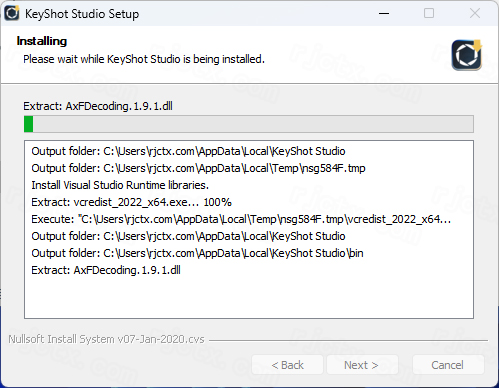The height and width of the screenshot is (388, 499).
Task: Close the KeyShot Studio Setup window
Action: pos(475,13)
